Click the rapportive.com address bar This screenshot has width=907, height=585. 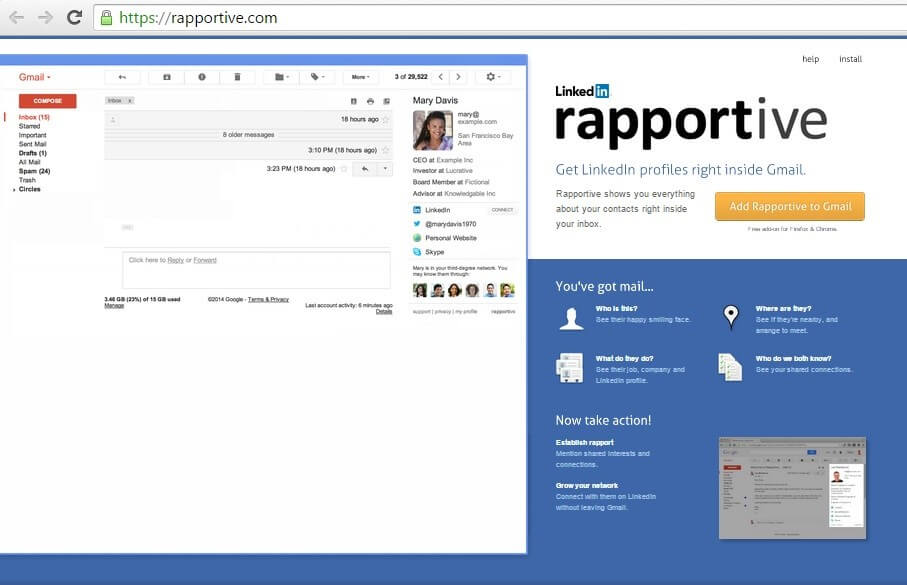point(500,18)
